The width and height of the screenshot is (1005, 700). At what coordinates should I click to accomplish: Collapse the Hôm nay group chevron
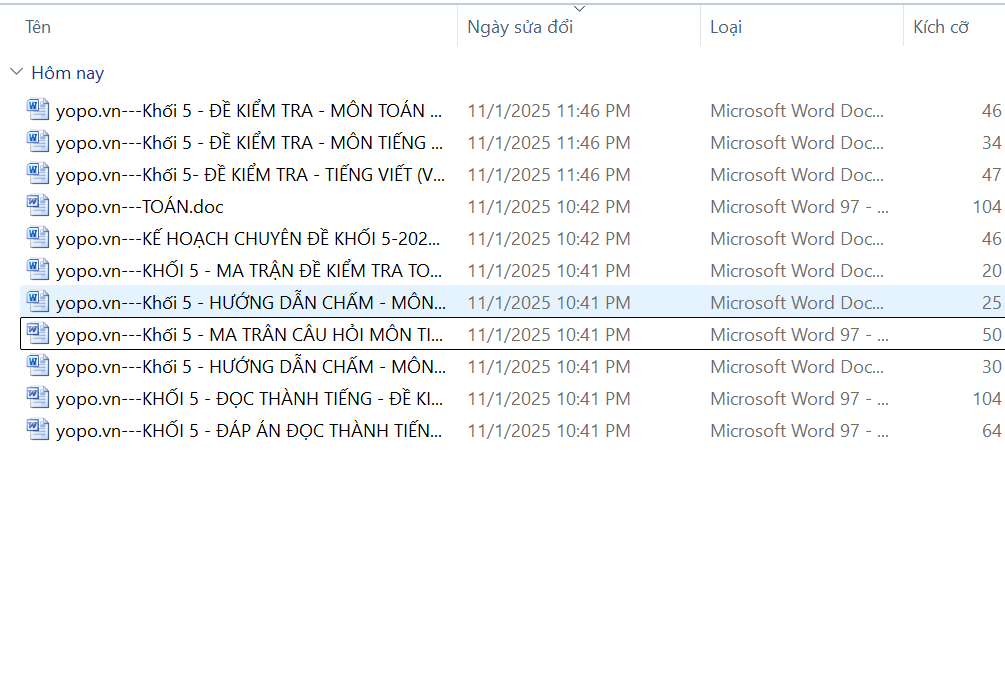point(16,73)
